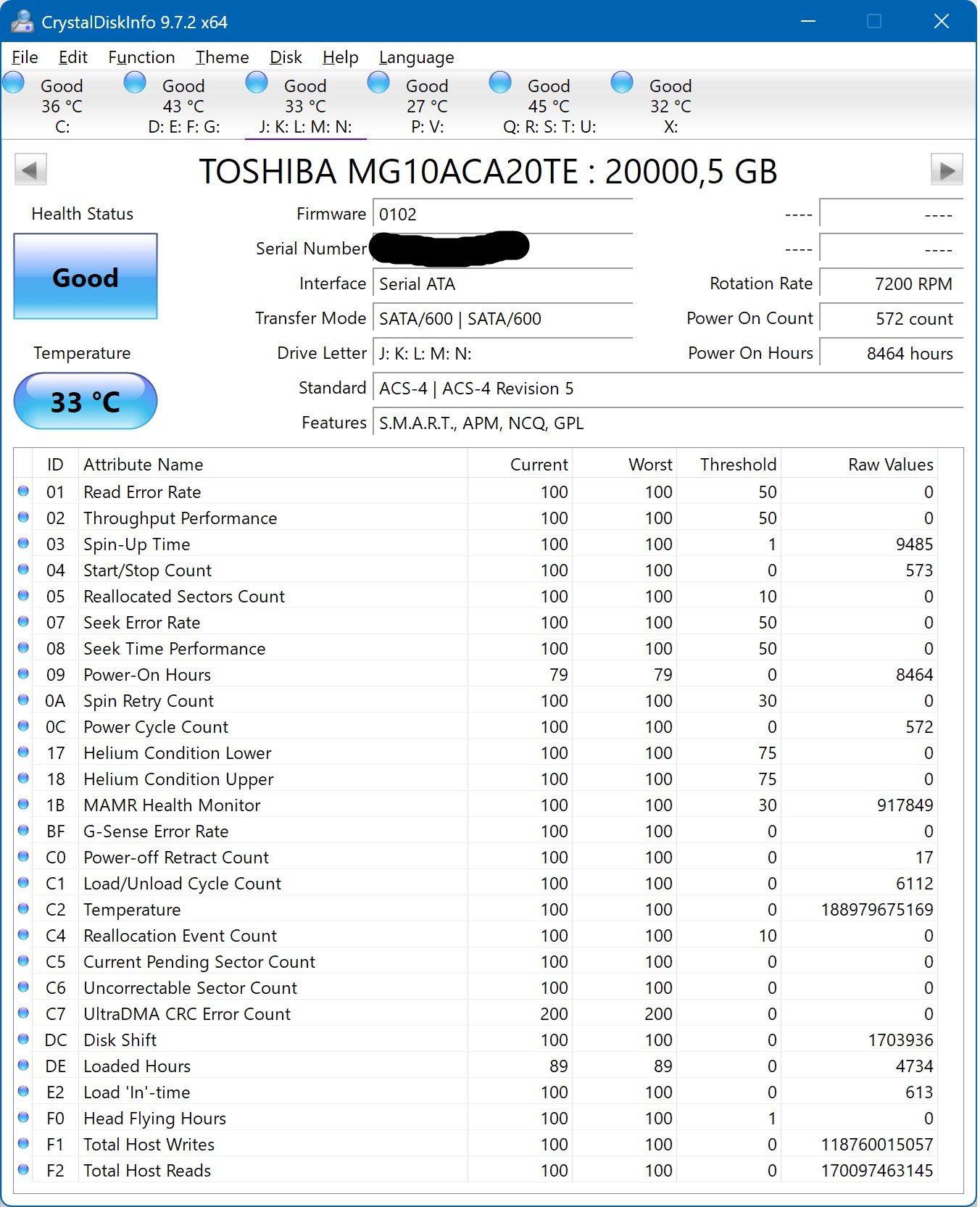The height and width of the screenshot is (1207, 980).
Task: Click status dot for Temperature attribute row
Action: point(23,909)
